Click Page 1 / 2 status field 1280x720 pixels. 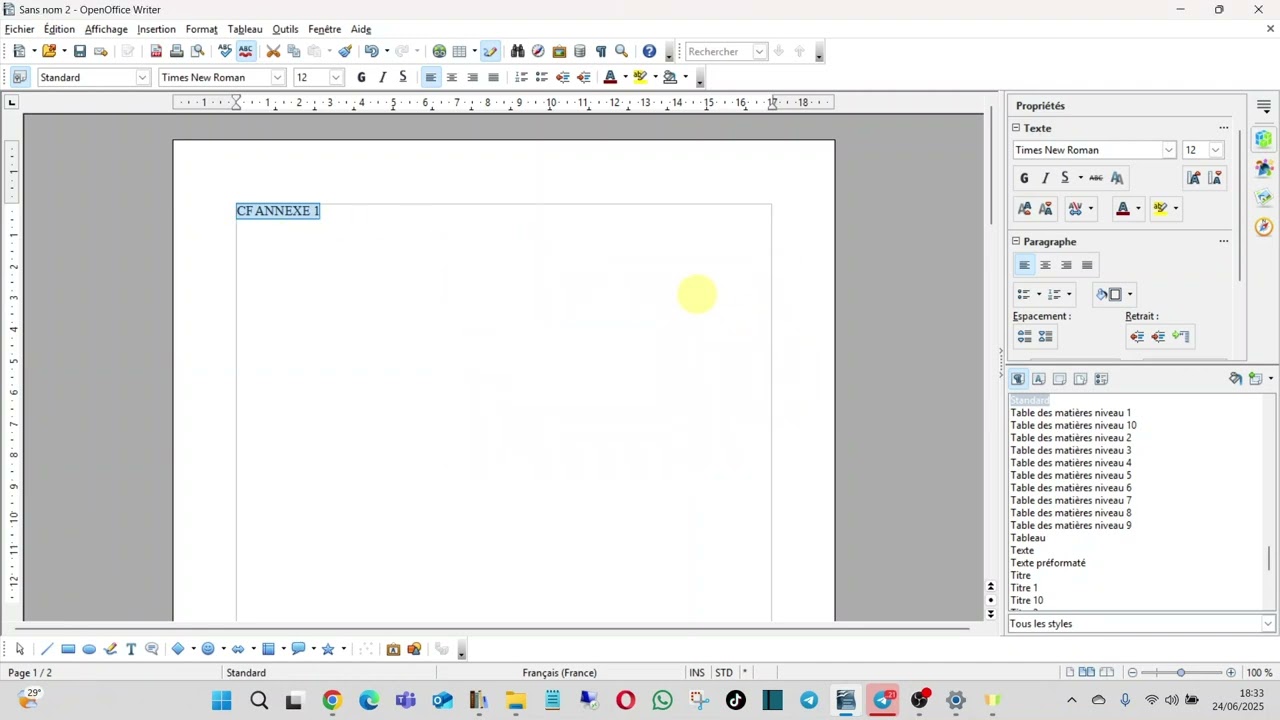(x=30, y=673)
